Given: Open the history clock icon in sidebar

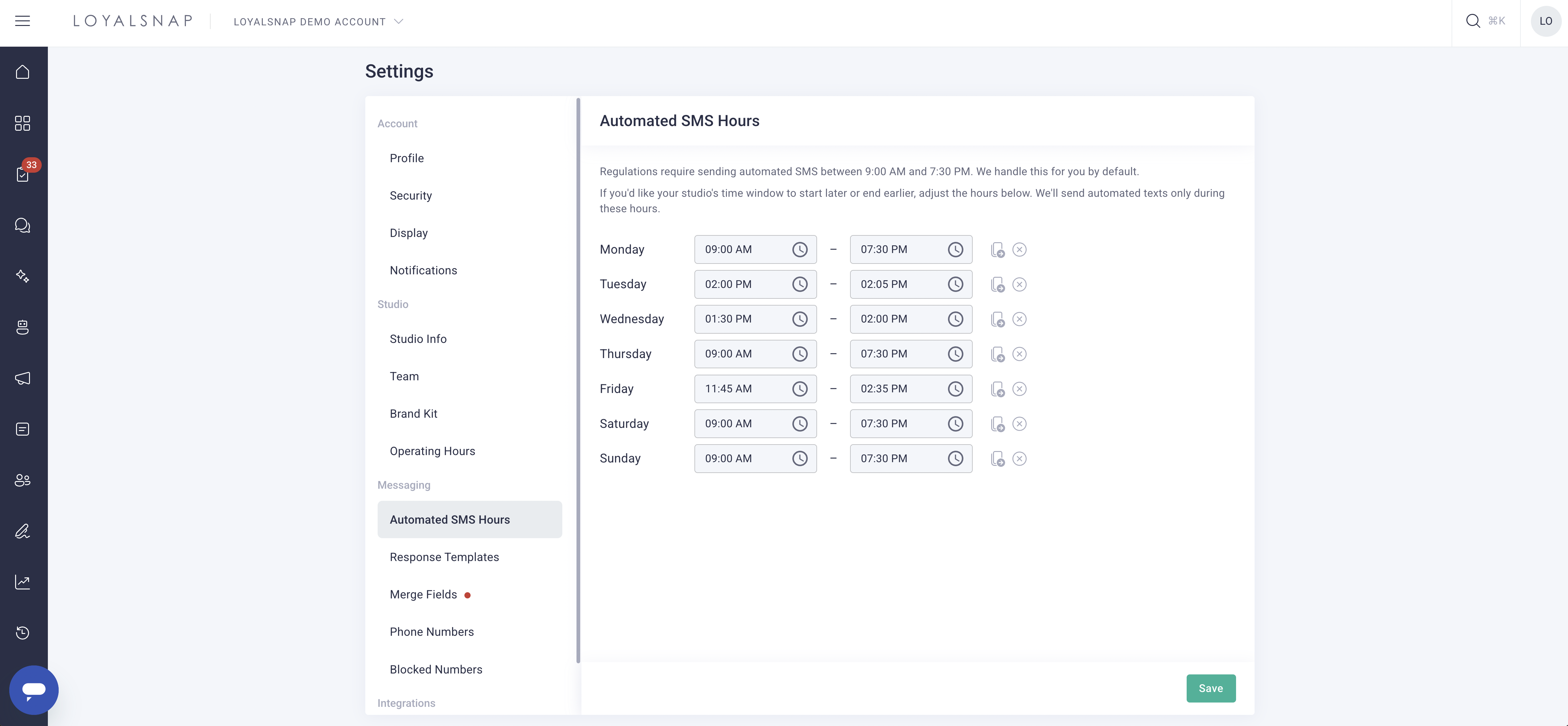Looking at the screenshot, I should pyautogui.click(x=23, y=633).
